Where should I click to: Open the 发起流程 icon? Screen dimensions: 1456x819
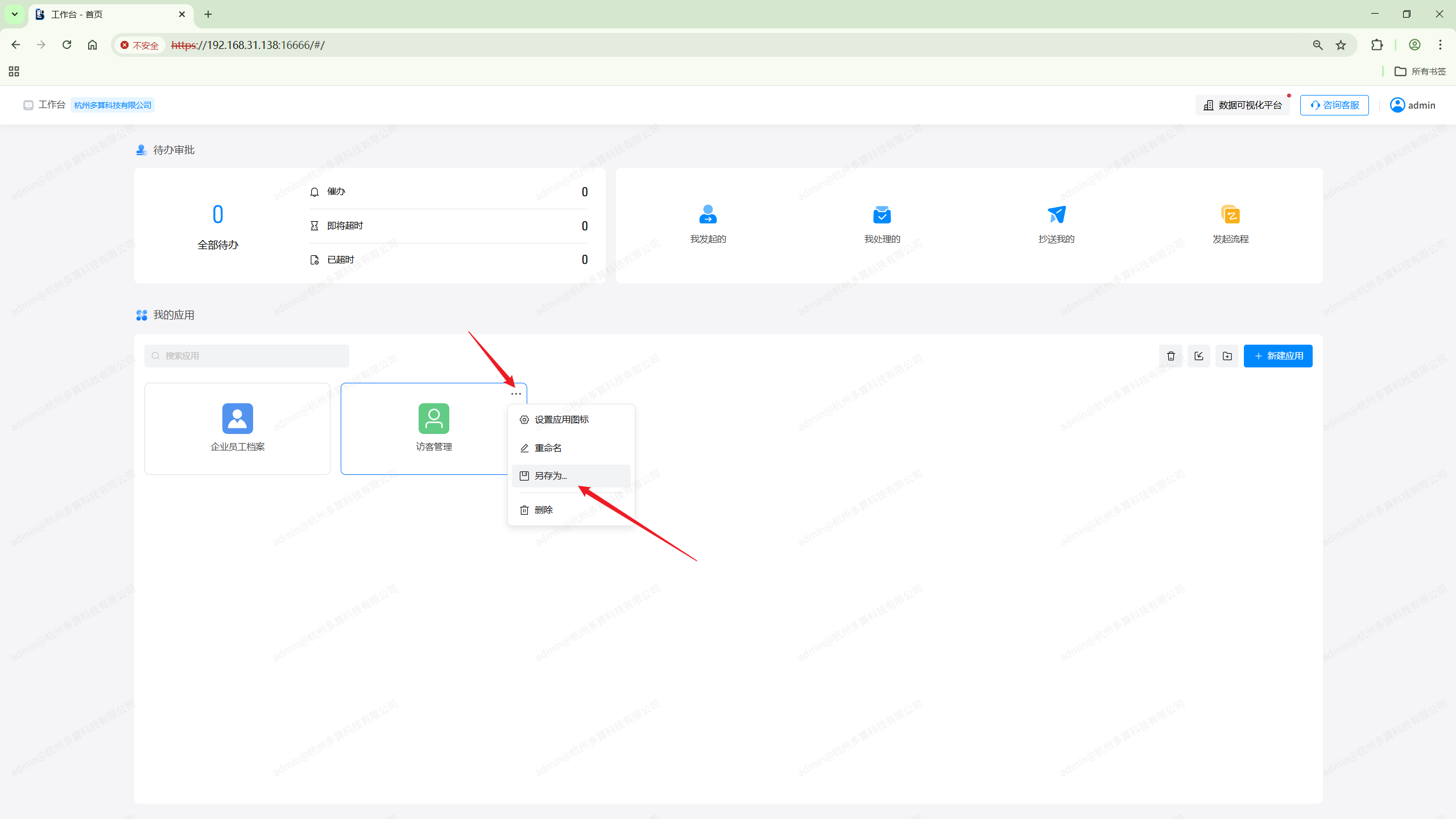pos(1230,215)
